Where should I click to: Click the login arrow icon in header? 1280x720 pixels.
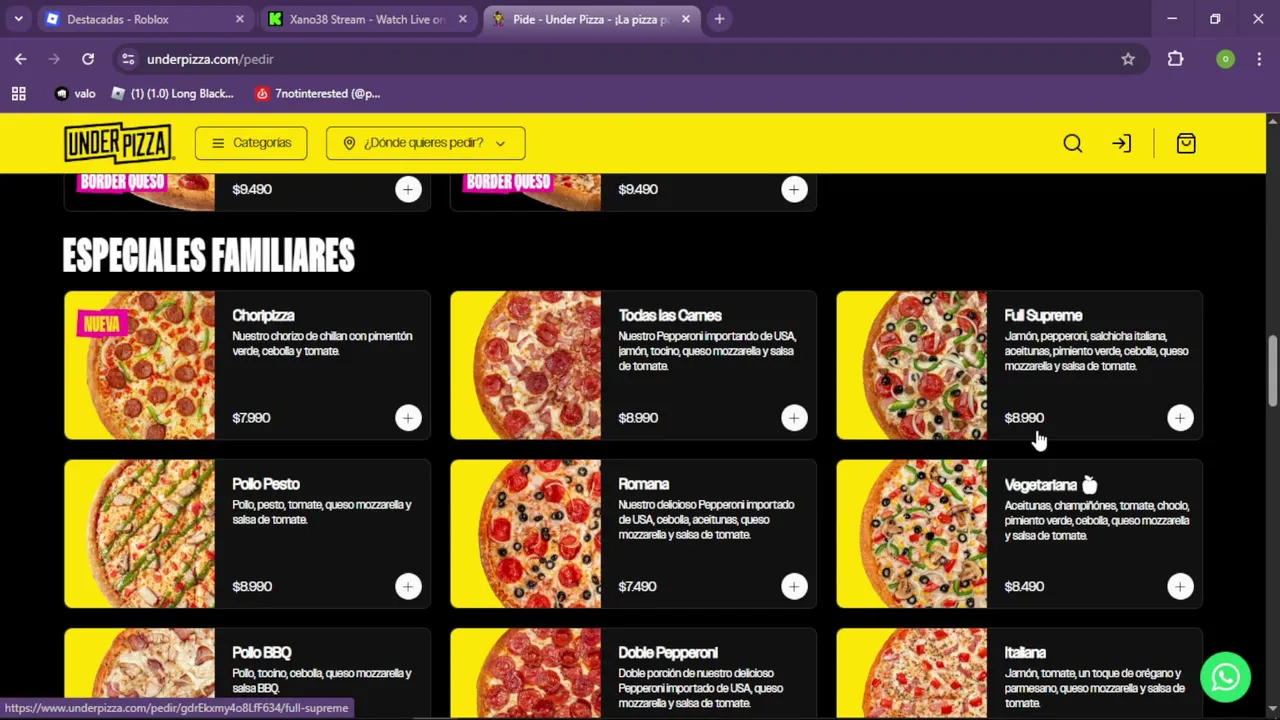[1122, 143]
